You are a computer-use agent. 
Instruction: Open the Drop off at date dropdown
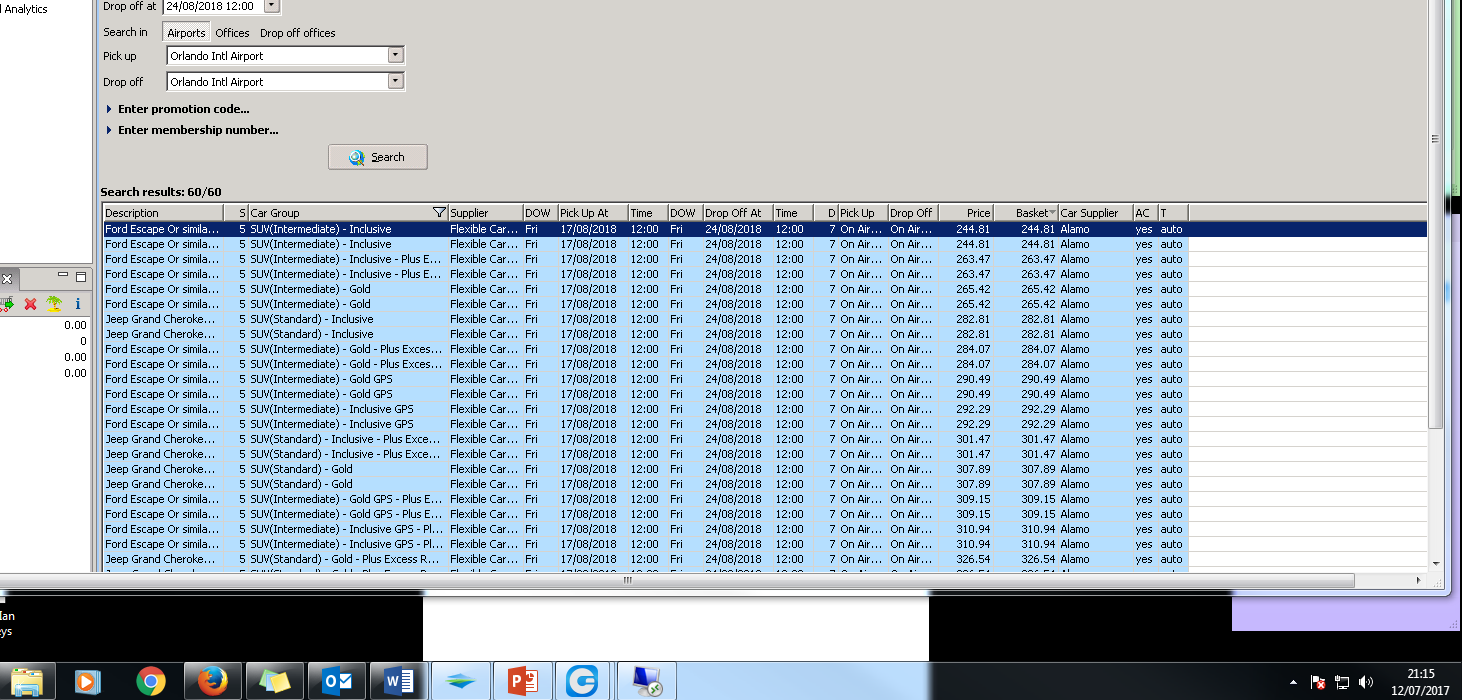point(272,6)
